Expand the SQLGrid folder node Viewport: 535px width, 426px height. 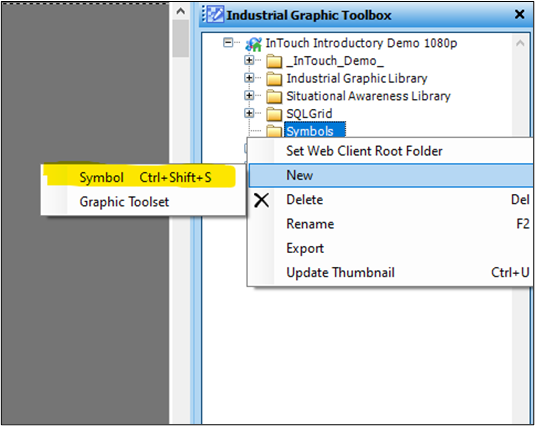click(x=249, y=113)
